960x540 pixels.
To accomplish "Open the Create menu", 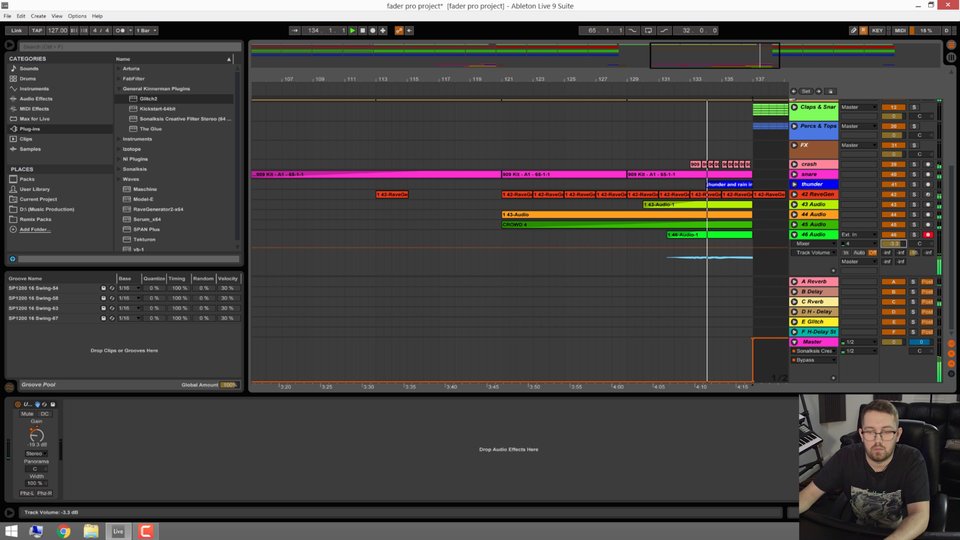I will pyautogui.click(x=38, y=16).
